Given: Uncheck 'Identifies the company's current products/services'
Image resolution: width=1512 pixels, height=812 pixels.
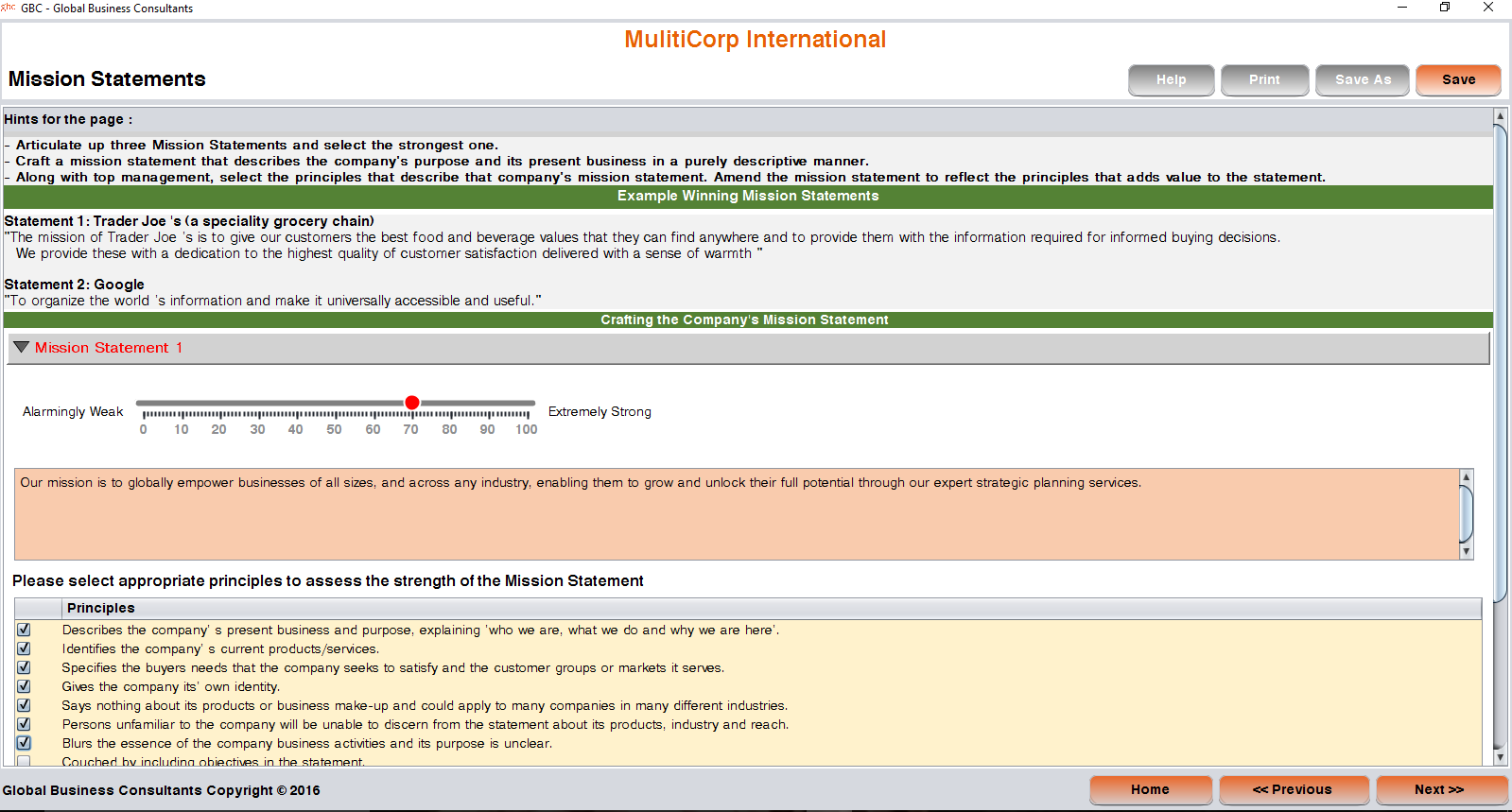Looking at the screenshot, I should click(24, 648).
